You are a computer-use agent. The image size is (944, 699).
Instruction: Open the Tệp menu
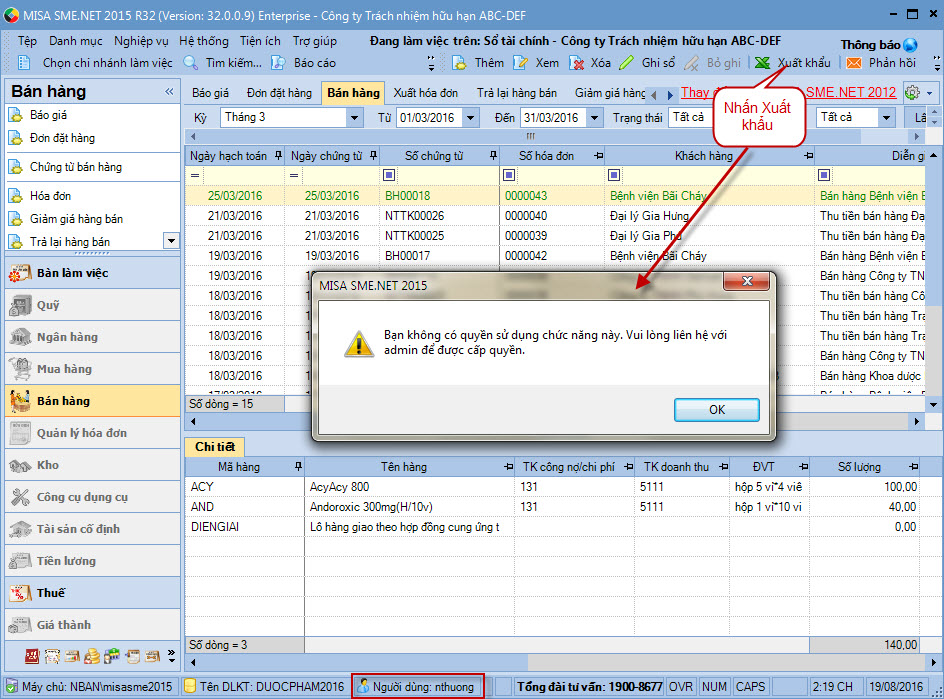(x=27, y=41)
